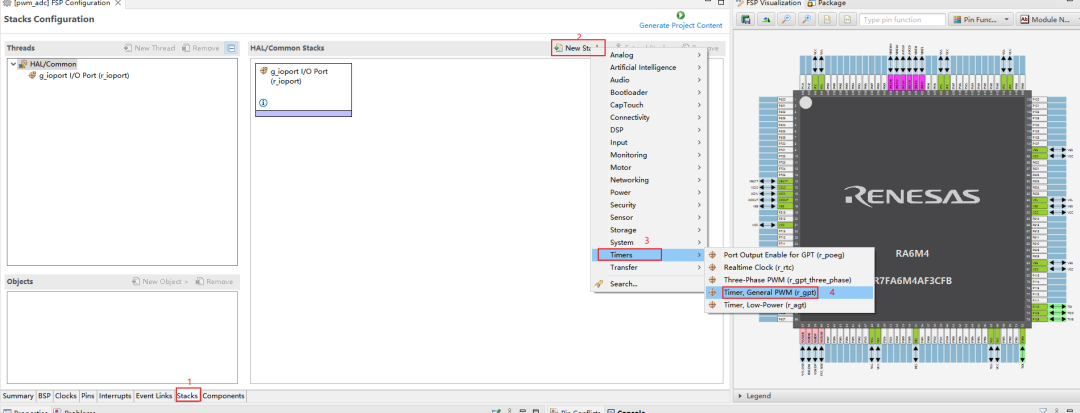Click the collapse-all icon in Threads panel
The image size is (1080, 413).
[x=231, y=48]
